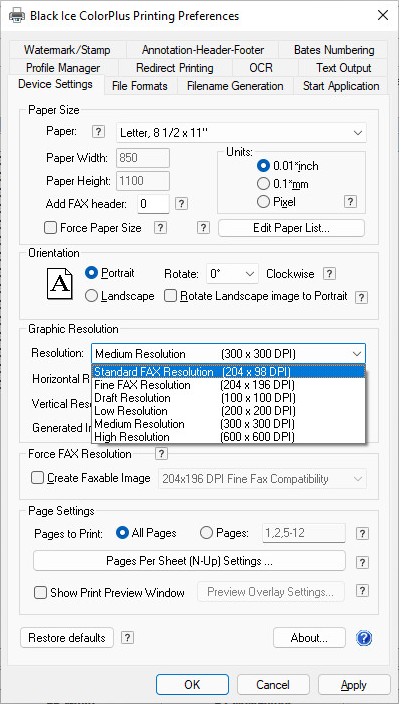Click help icon next to Restore defaults
Screen dimensions: 399x704
127,638
